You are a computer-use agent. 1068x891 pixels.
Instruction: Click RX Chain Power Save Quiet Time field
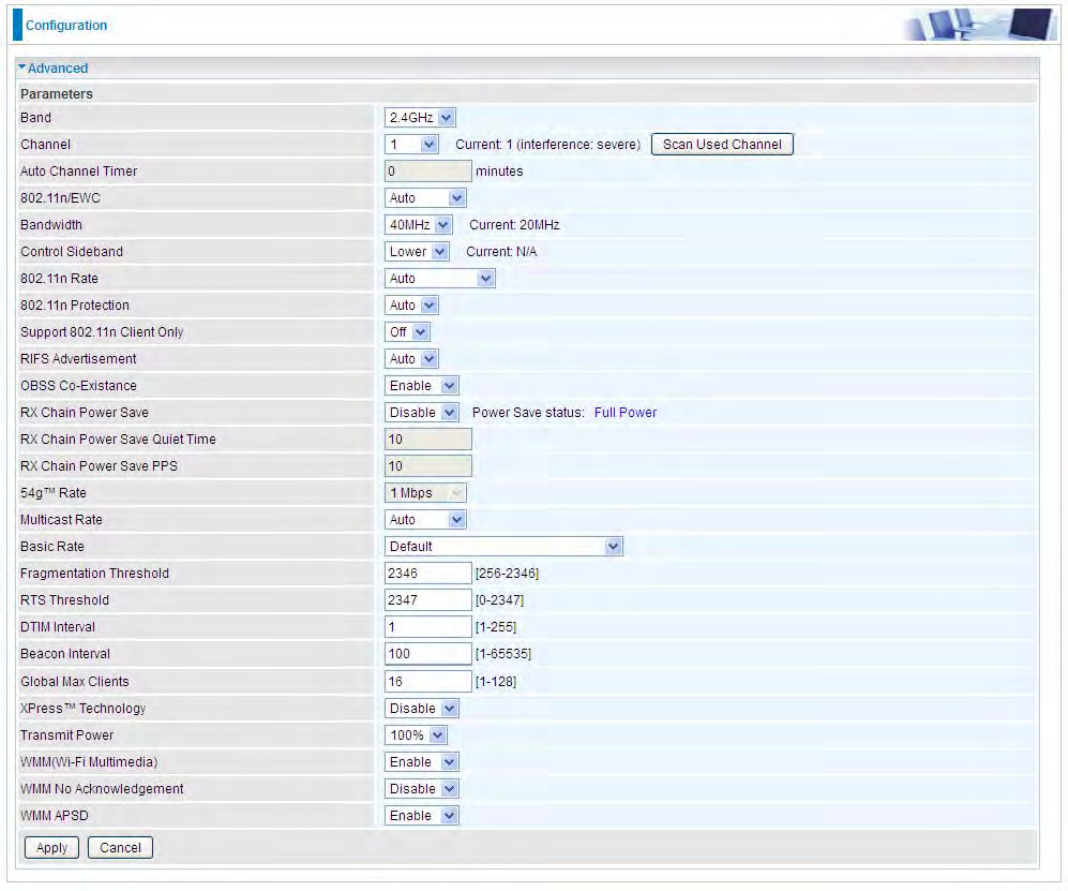(428, 439)
